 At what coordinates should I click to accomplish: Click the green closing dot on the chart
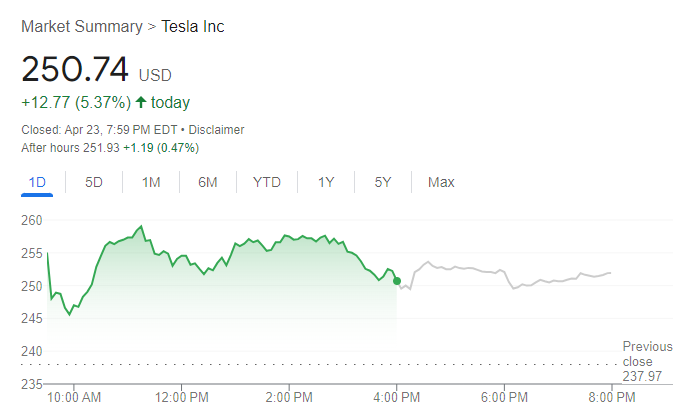click(x=397, y=281)
